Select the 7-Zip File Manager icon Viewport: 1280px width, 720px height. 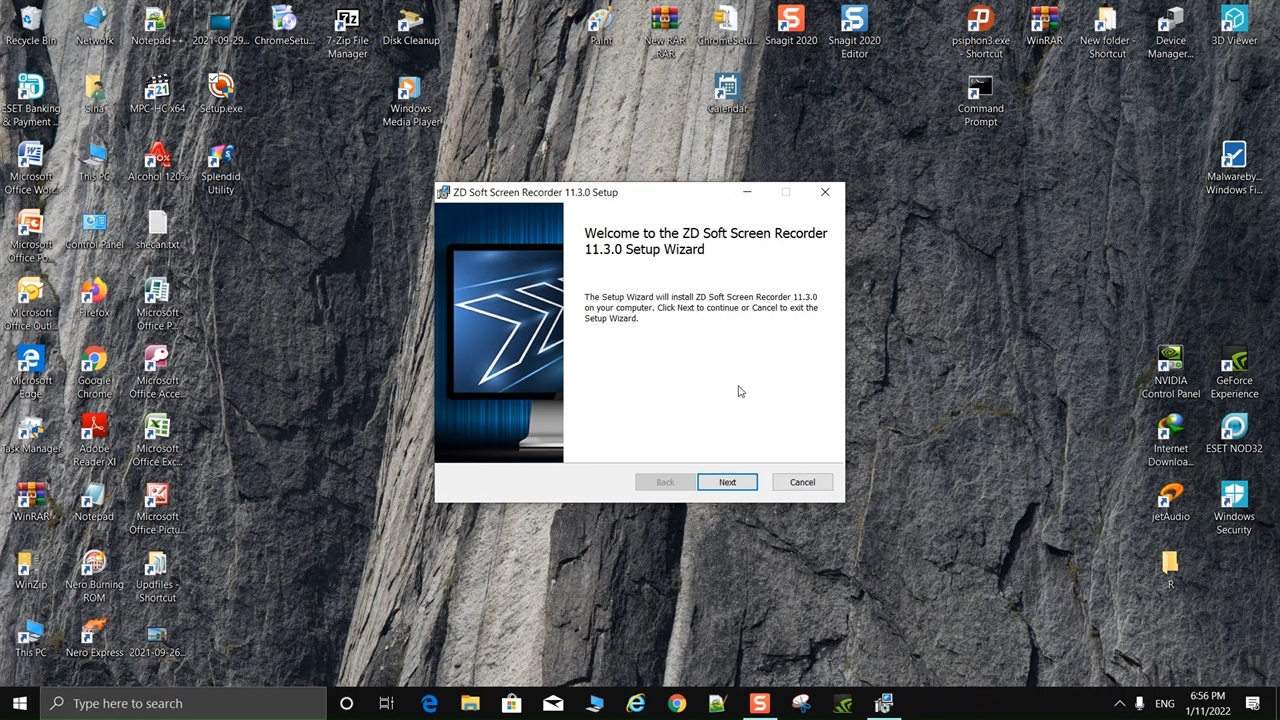[x=347, y=30]
